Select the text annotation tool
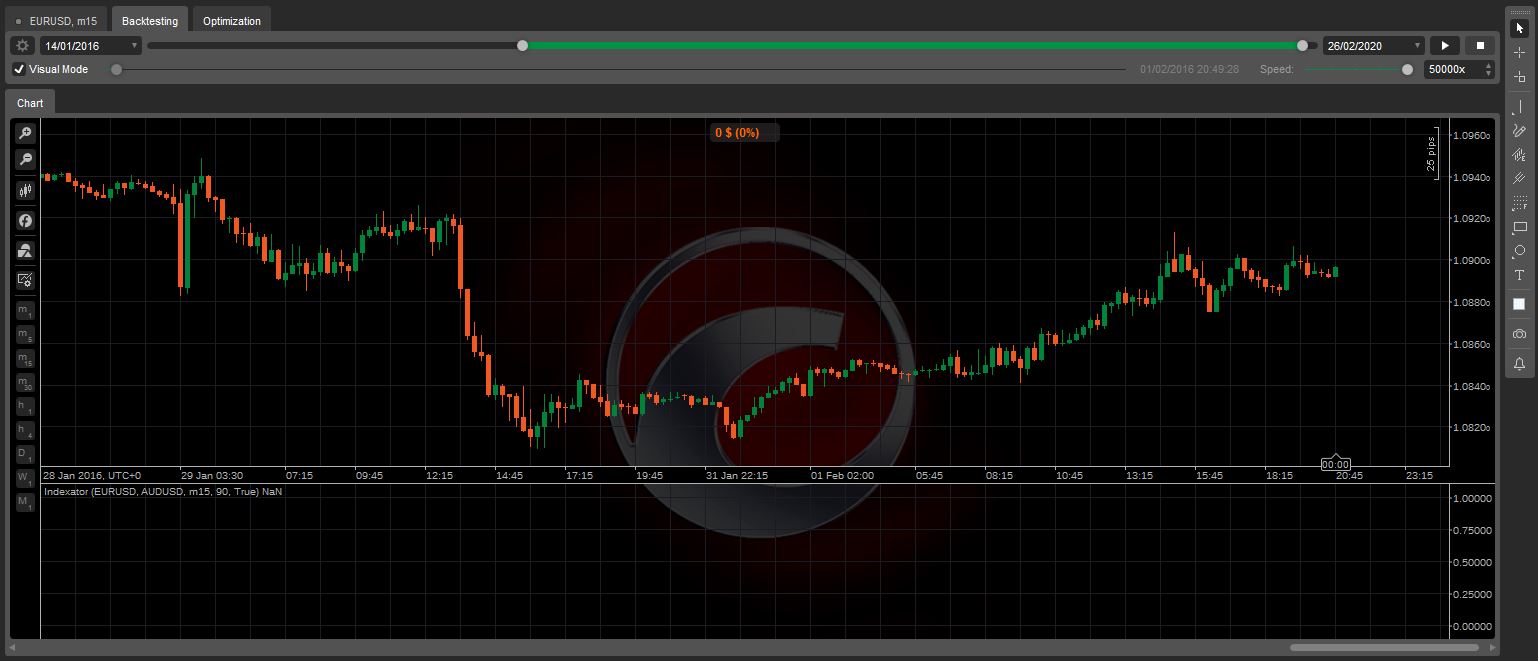1538x661 pixels. pos(1519,275)
